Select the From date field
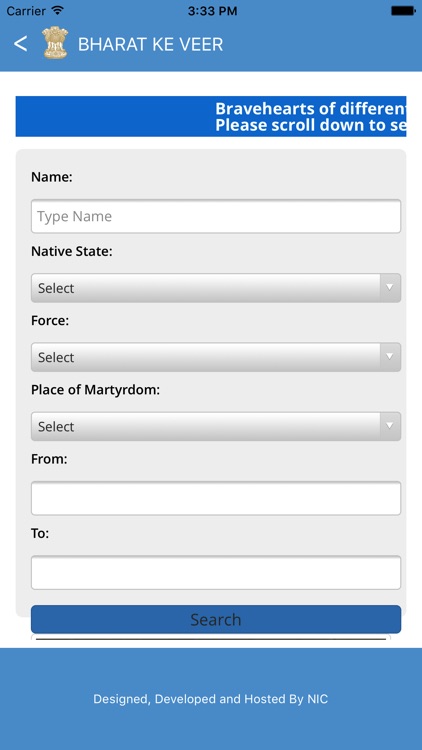Screen dimensions: 422x750 coord(216,498)
